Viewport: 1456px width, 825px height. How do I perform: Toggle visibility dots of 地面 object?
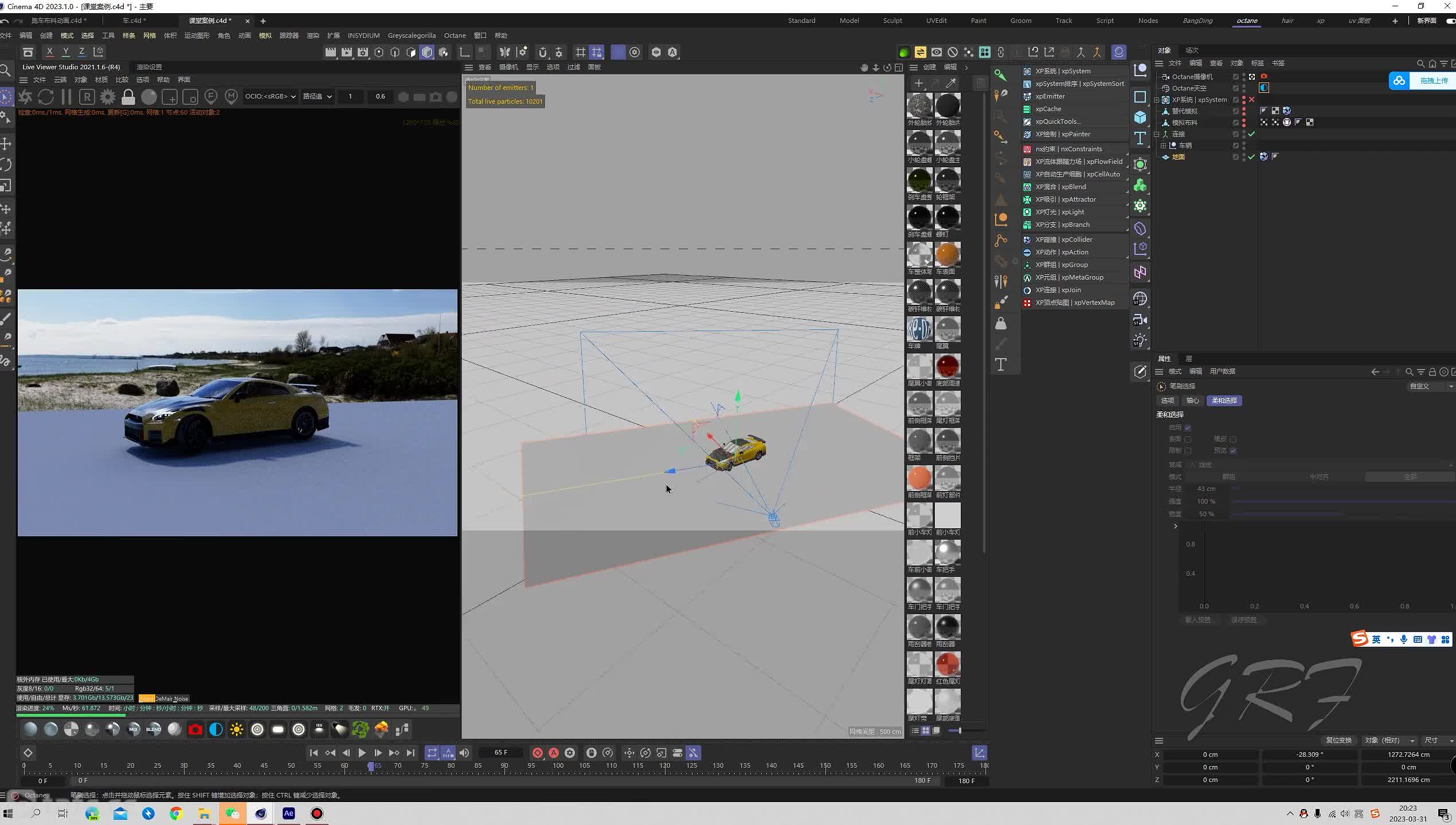pos(1244,157)
